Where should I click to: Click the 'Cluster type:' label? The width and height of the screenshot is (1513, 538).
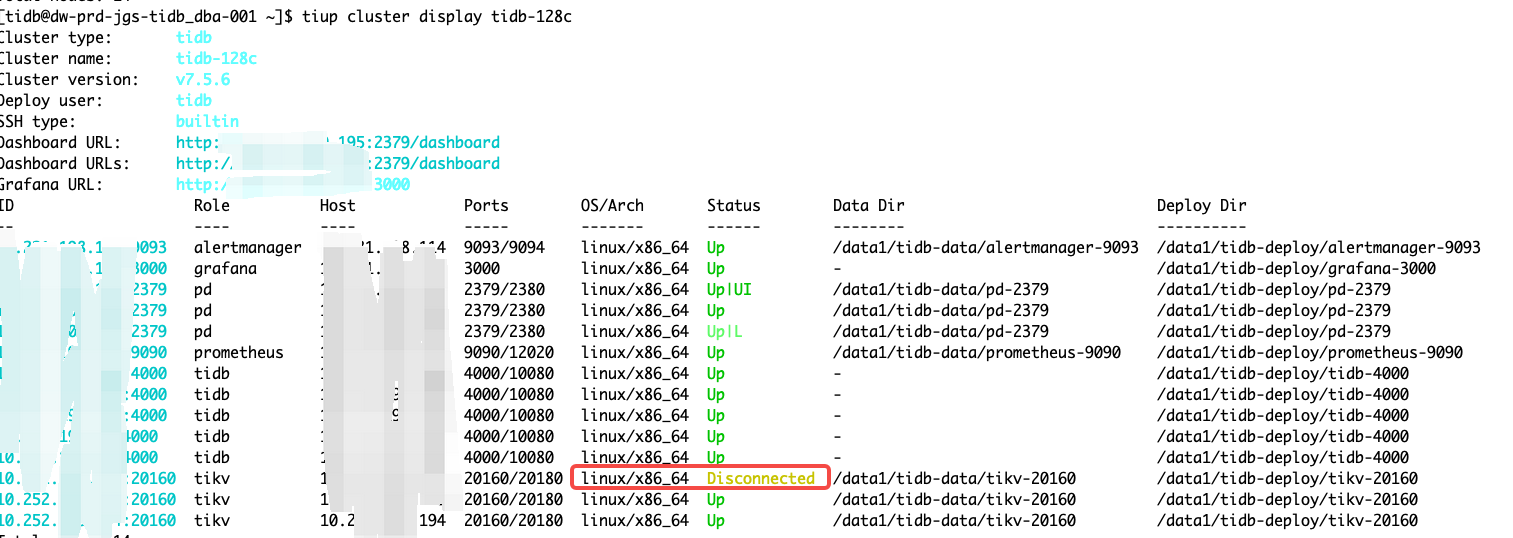point(56,37)
